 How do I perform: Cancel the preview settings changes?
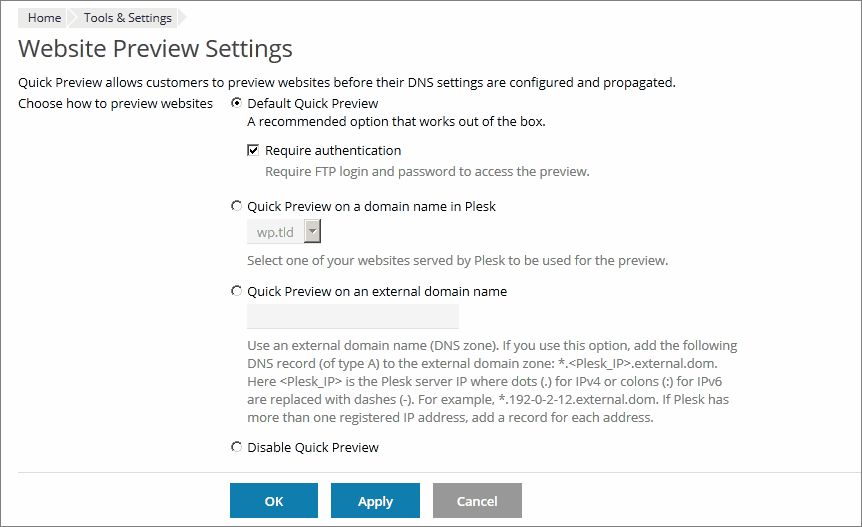tap(477, 501)
